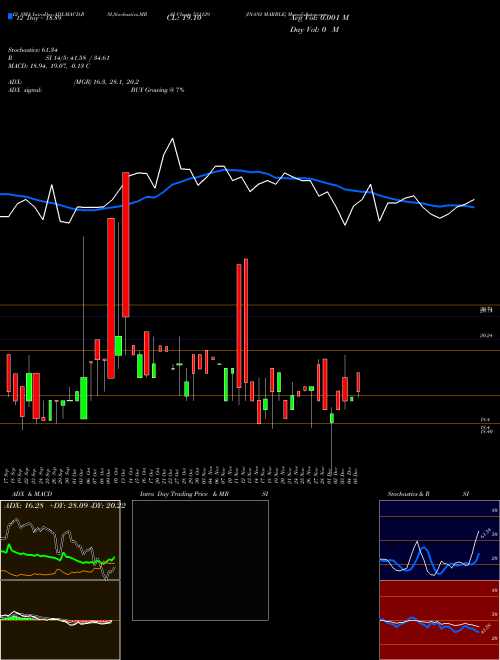The height and width of the screenshot is (660, 500).
Task: Click the 'SI 14/3: 41.58 / 34.61' readout
Action: coord(78,58)
